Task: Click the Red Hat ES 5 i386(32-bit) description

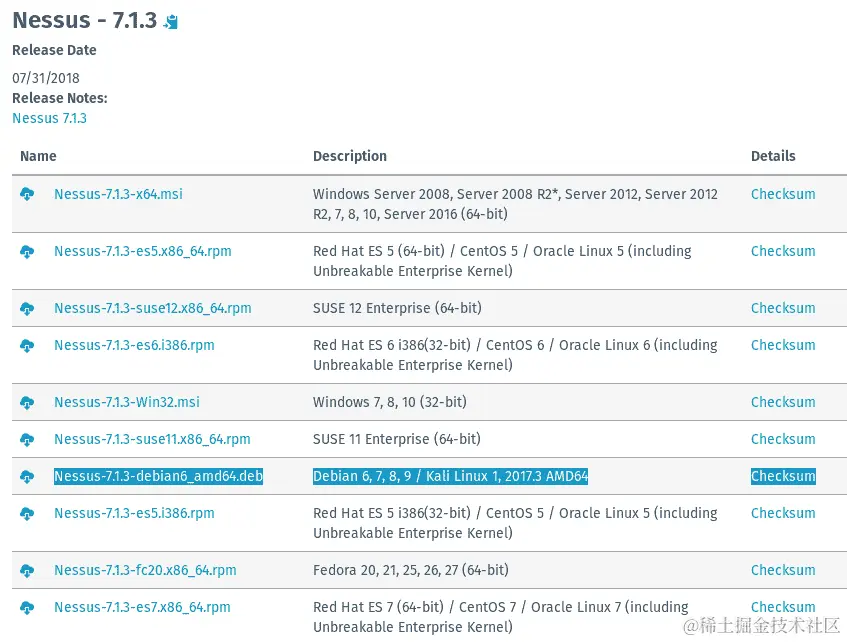Action: click(x=515, y=523)
